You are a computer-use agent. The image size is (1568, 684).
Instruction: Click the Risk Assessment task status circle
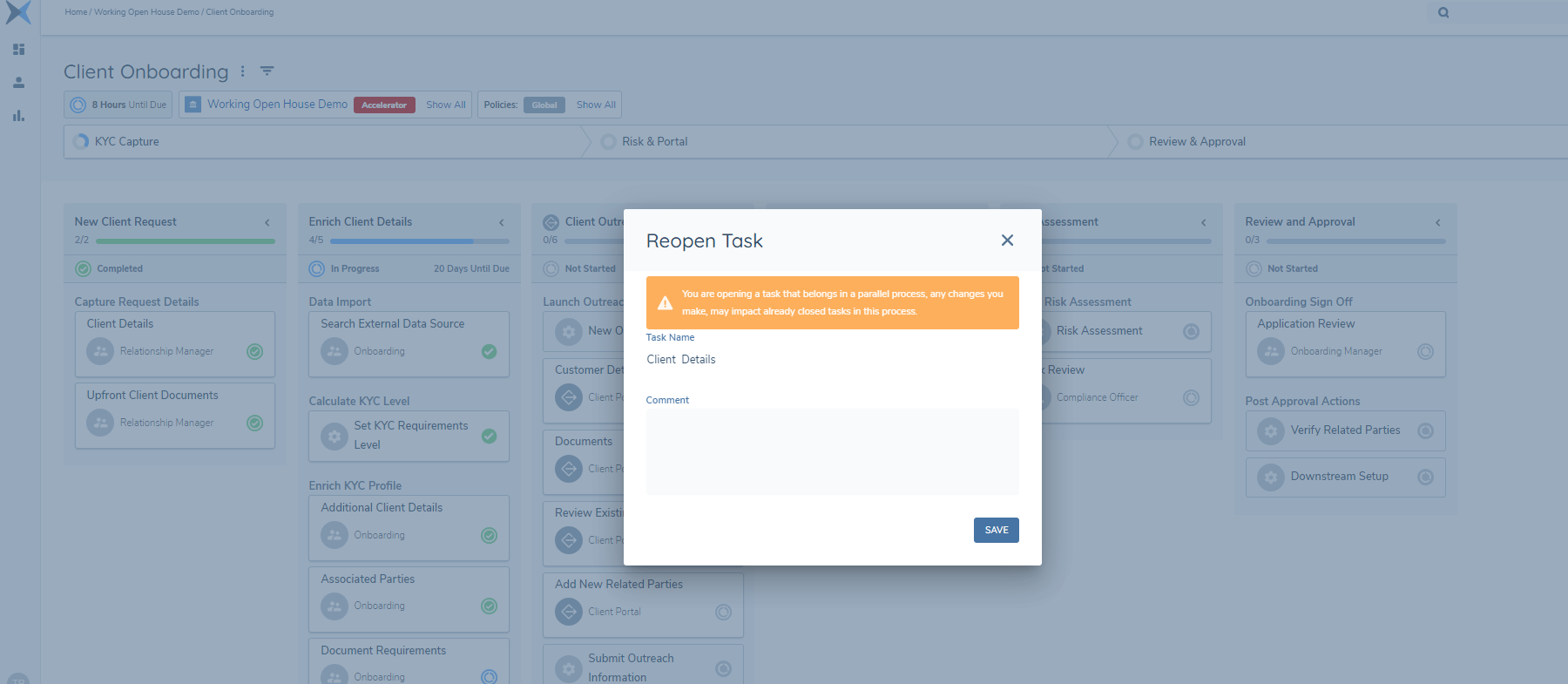(x=1192, y=331)
